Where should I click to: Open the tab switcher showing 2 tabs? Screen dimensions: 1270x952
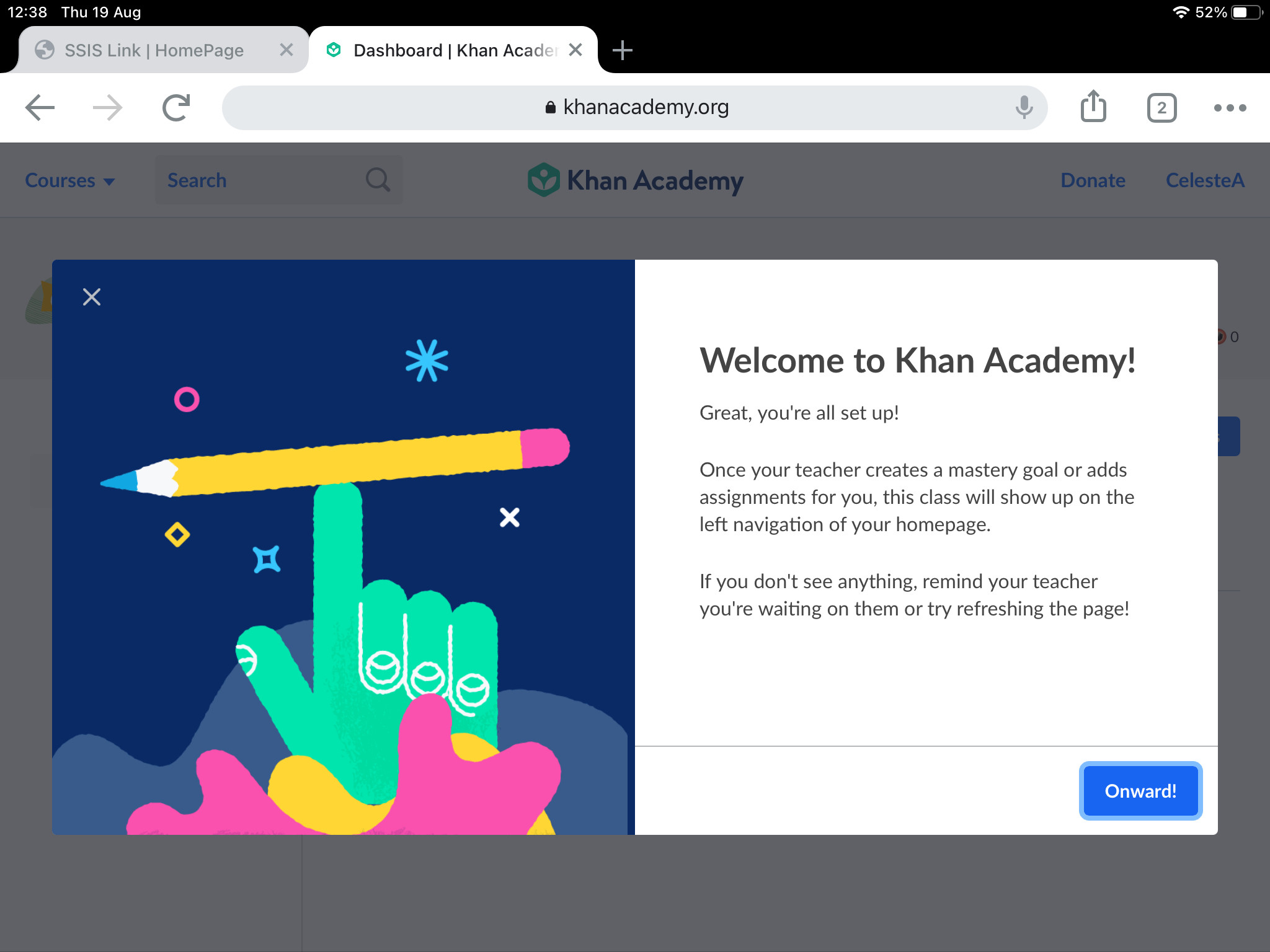(1161, 108)
